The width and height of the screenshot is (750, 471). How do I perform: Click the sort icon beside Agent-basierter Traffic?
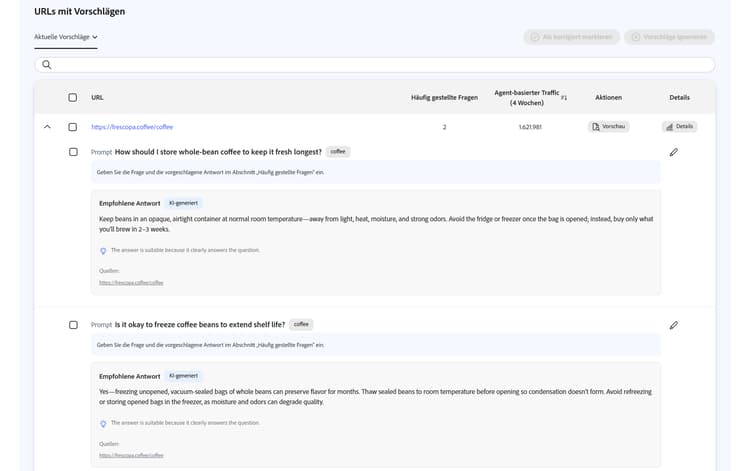point(564,98)
